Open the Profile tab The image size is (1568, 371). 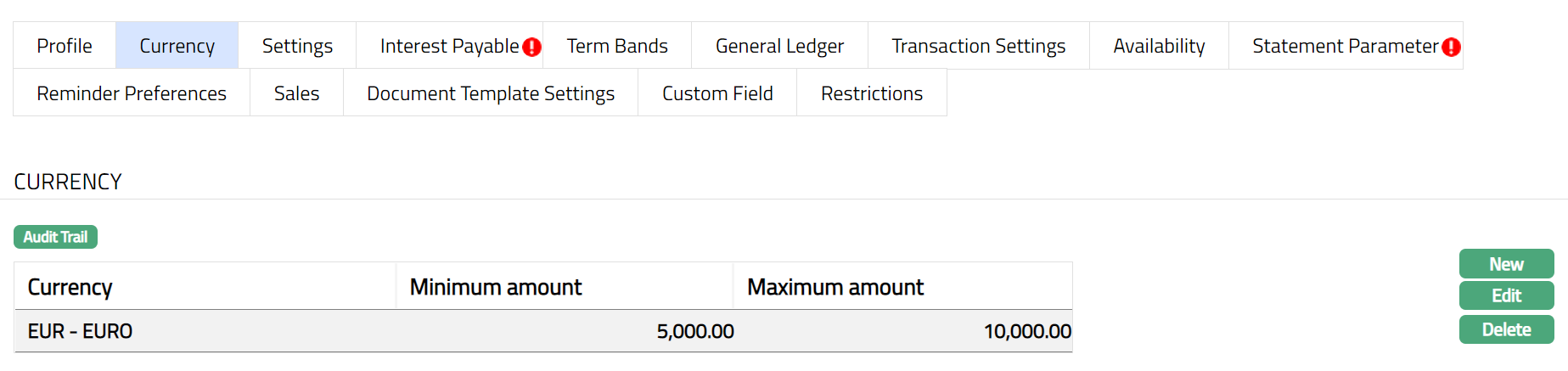pos(65,46)
